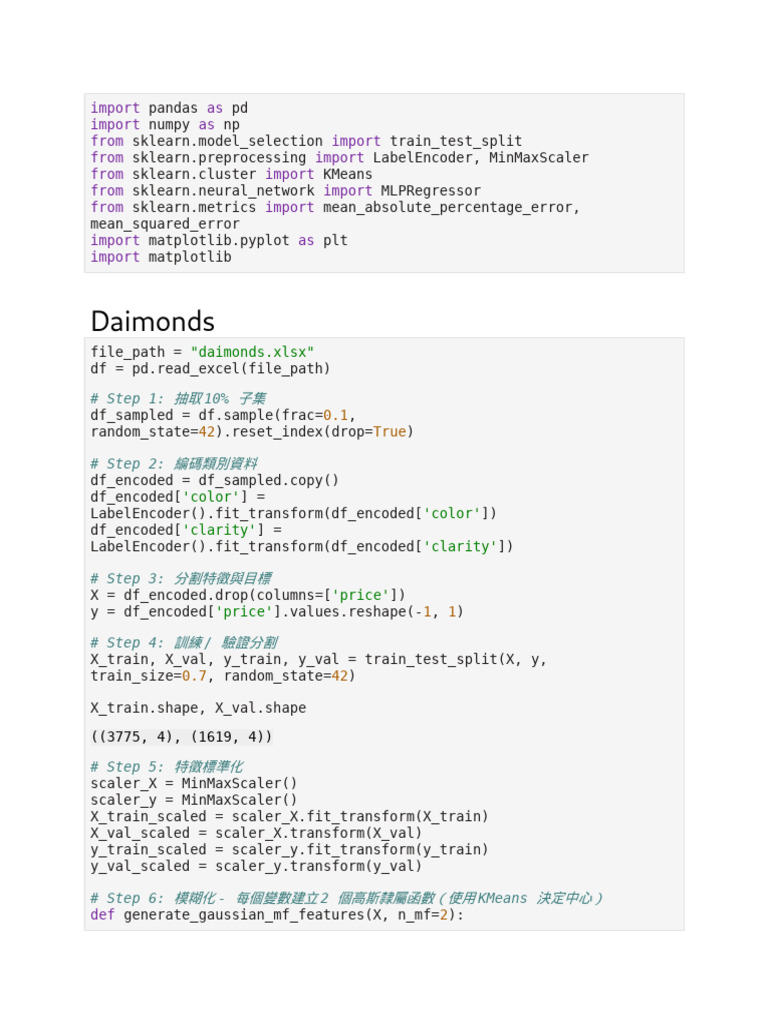This screenshot has width=768, height=1024.
Task: Click the file_path assignment line
Action: tap(202, 352)
